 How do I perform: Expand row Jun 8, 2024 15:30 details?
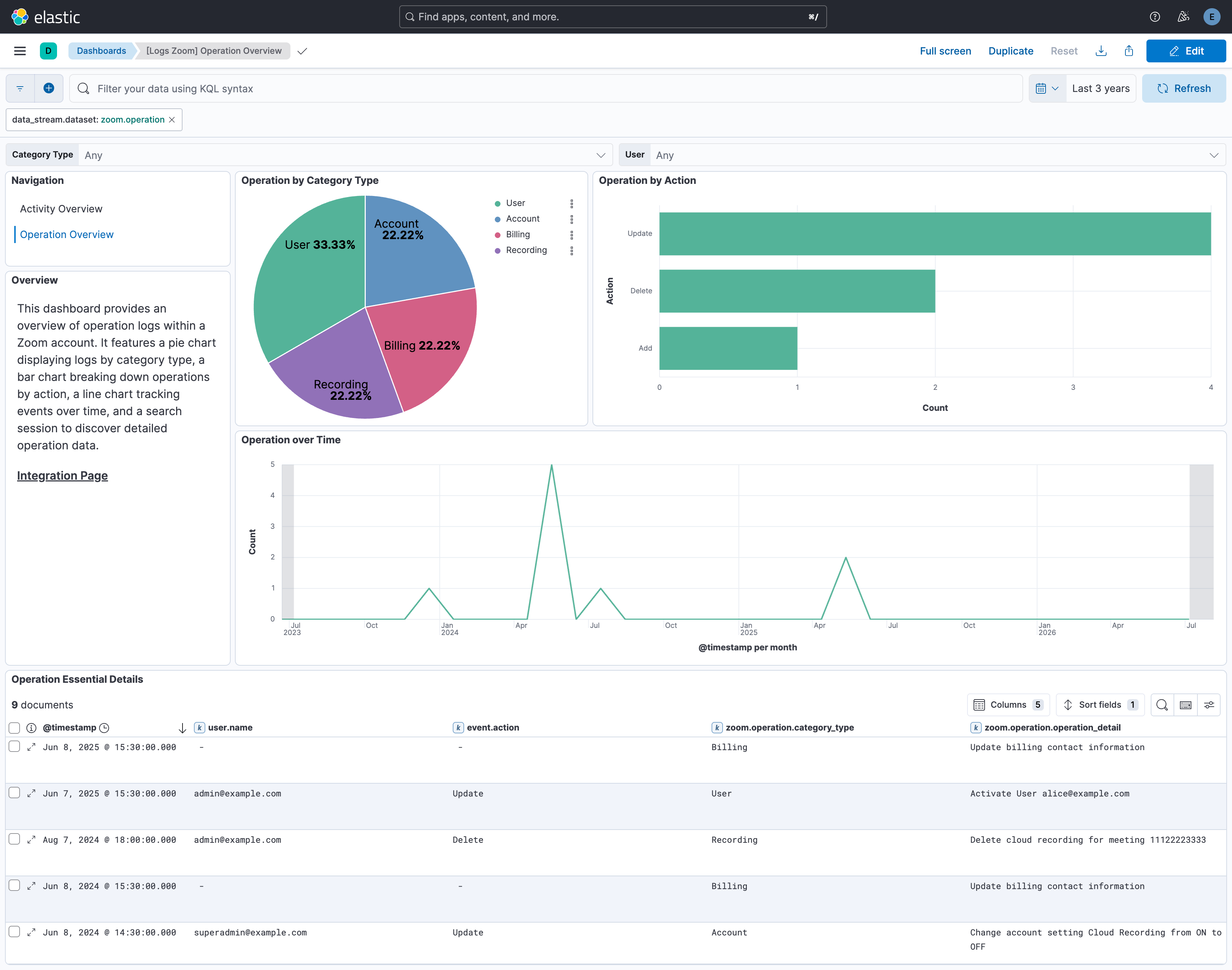[x=31, y=887]
